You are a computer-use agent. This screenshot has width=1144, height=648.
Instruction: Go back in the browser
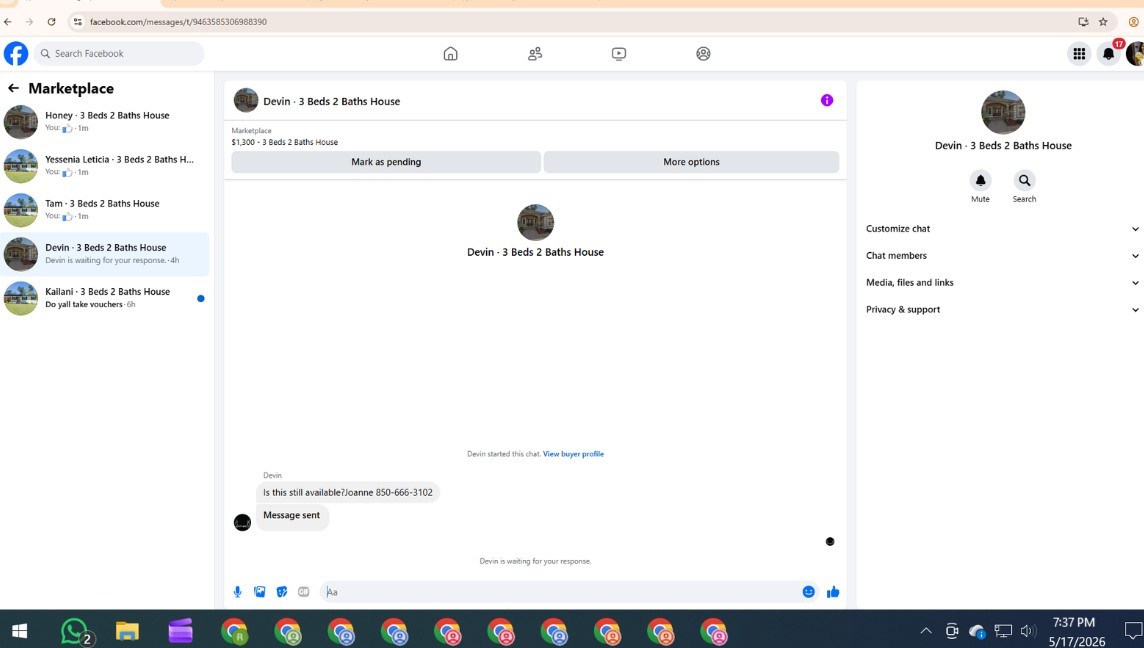click(x=8, y=22)
